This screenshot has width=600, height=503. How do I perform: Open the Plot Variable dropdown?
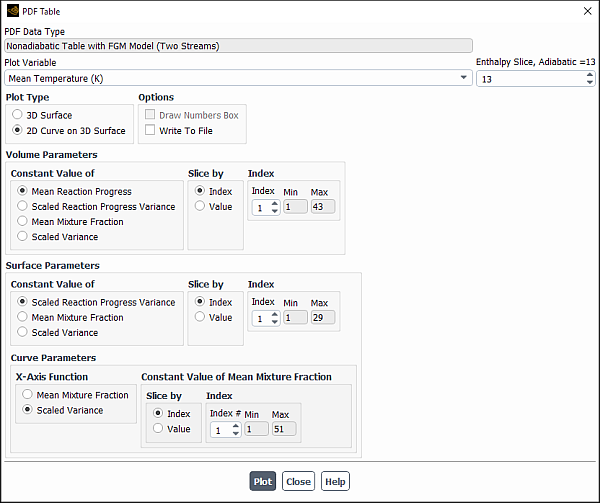point(464,78)
